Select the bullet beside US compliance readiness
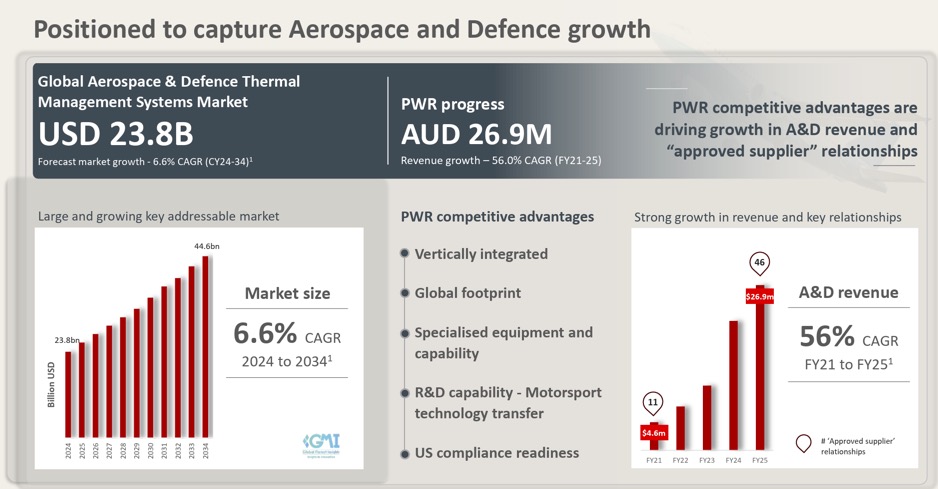 [x=405, y=453]
